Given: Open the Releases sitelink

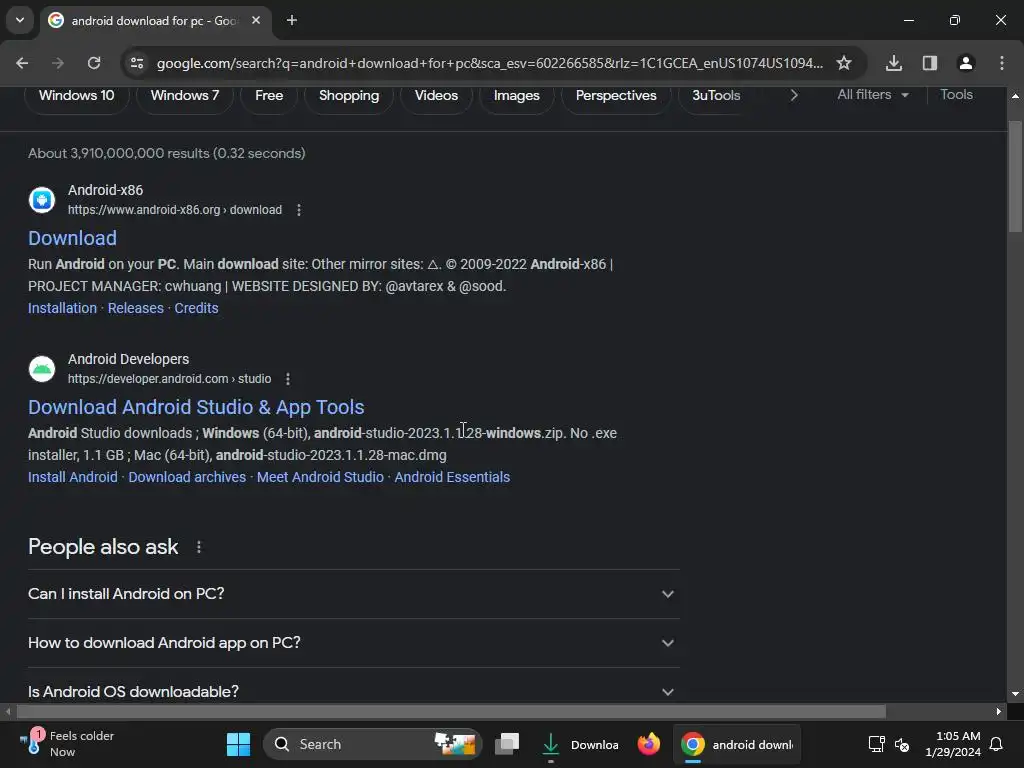Looking at the screenshot, I should tap(135, 308).
